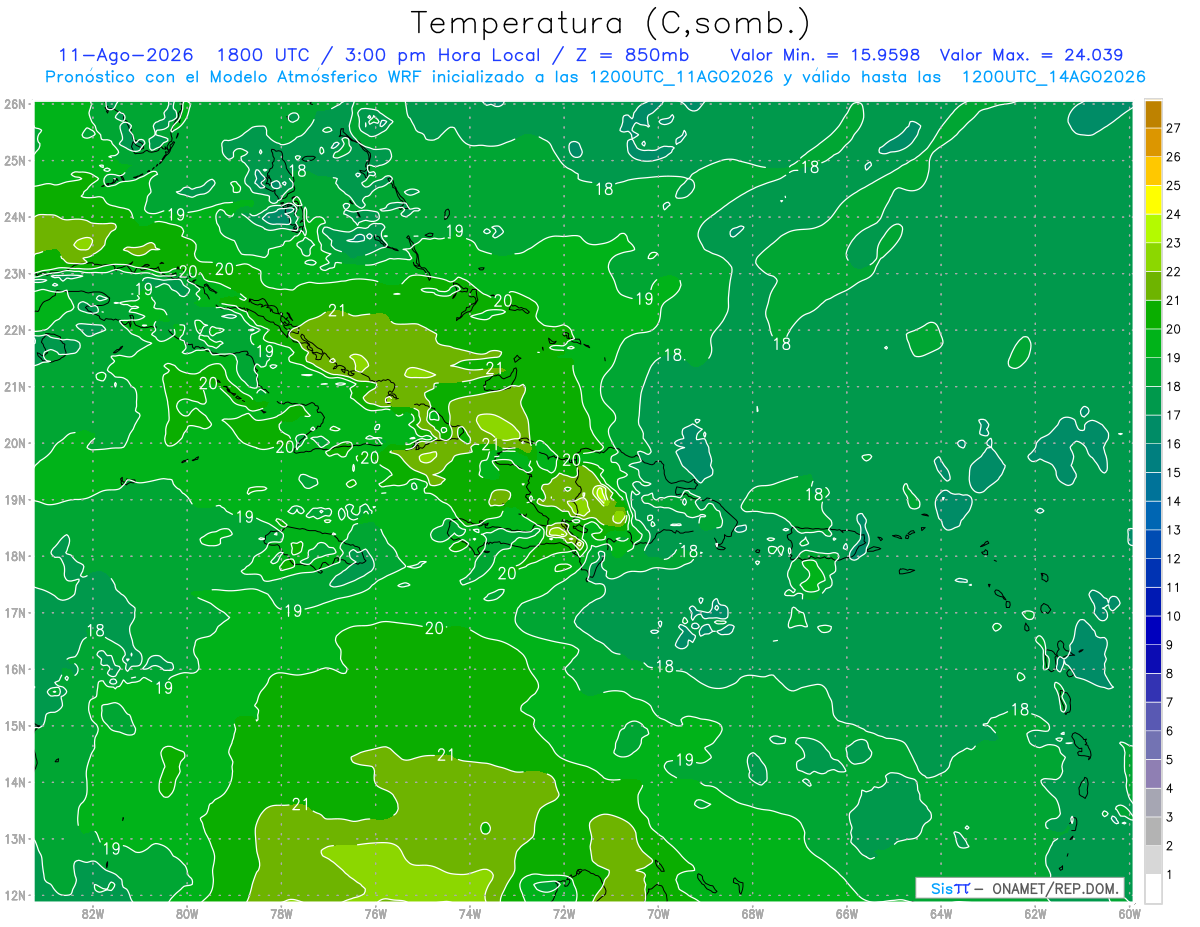Click the "26N" latitude label
The height and width of the screenshot is (927, 1200).
(16, 104)
